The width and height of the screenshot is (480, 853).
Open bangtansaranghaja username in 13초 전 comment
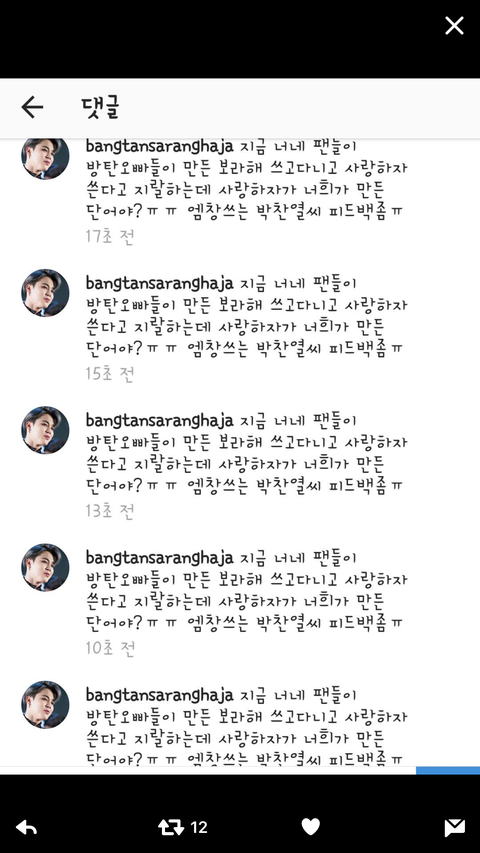tap(159, 421)
